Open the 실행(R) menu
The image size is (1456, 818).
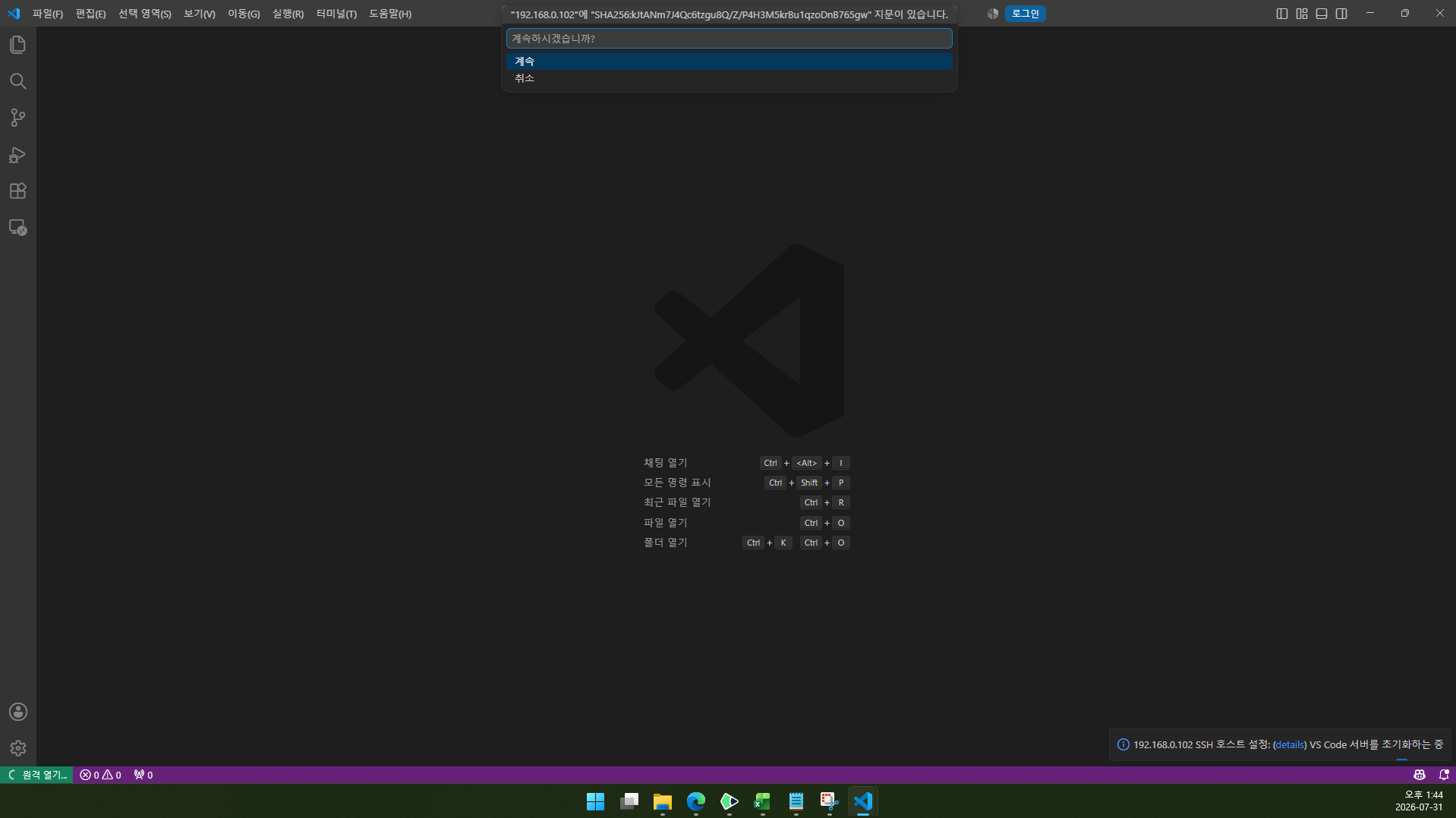(x=288, y=14)
